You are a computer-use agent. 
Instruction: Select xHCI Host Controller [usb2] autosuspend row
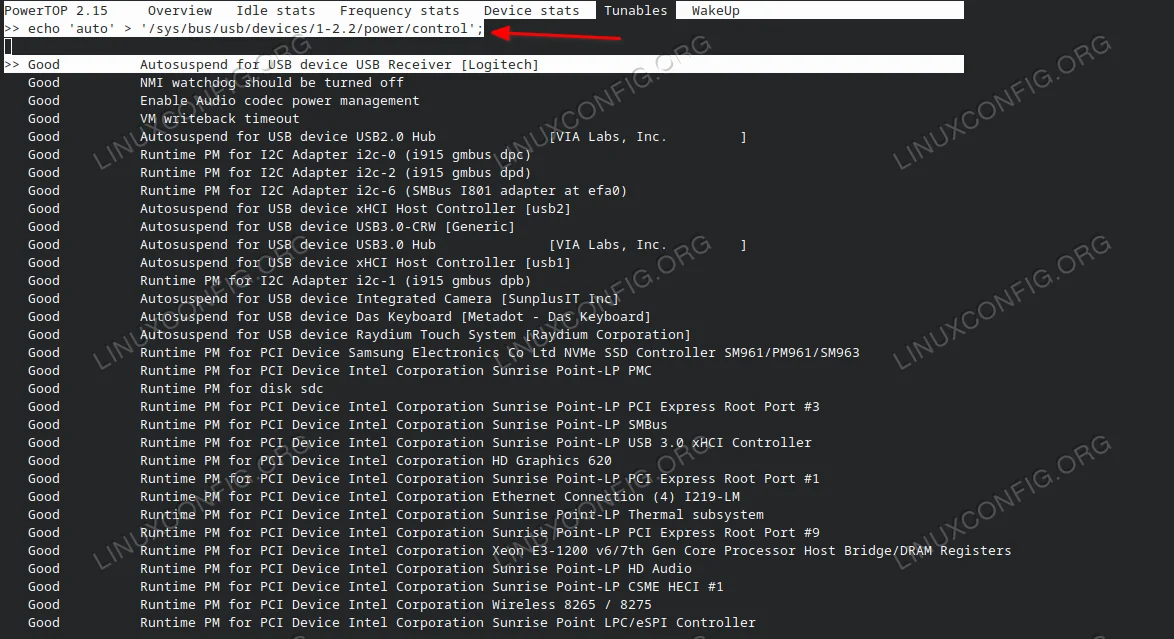[299, 208]
